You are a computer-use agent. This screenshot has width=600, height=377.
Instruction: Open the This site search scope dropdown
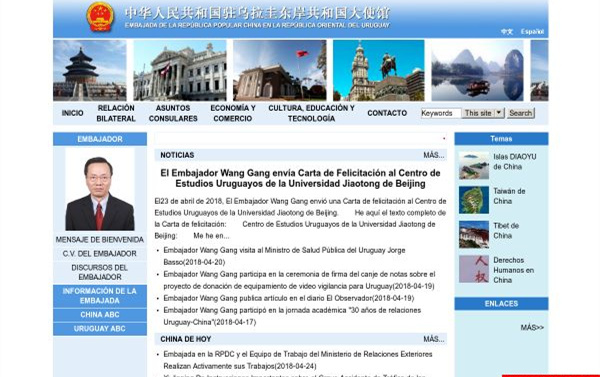tap(483, 113)
